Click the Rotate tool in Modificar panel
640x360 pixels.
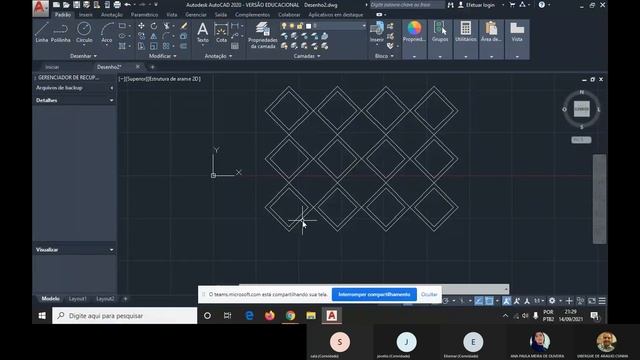(x=154, y=26)
